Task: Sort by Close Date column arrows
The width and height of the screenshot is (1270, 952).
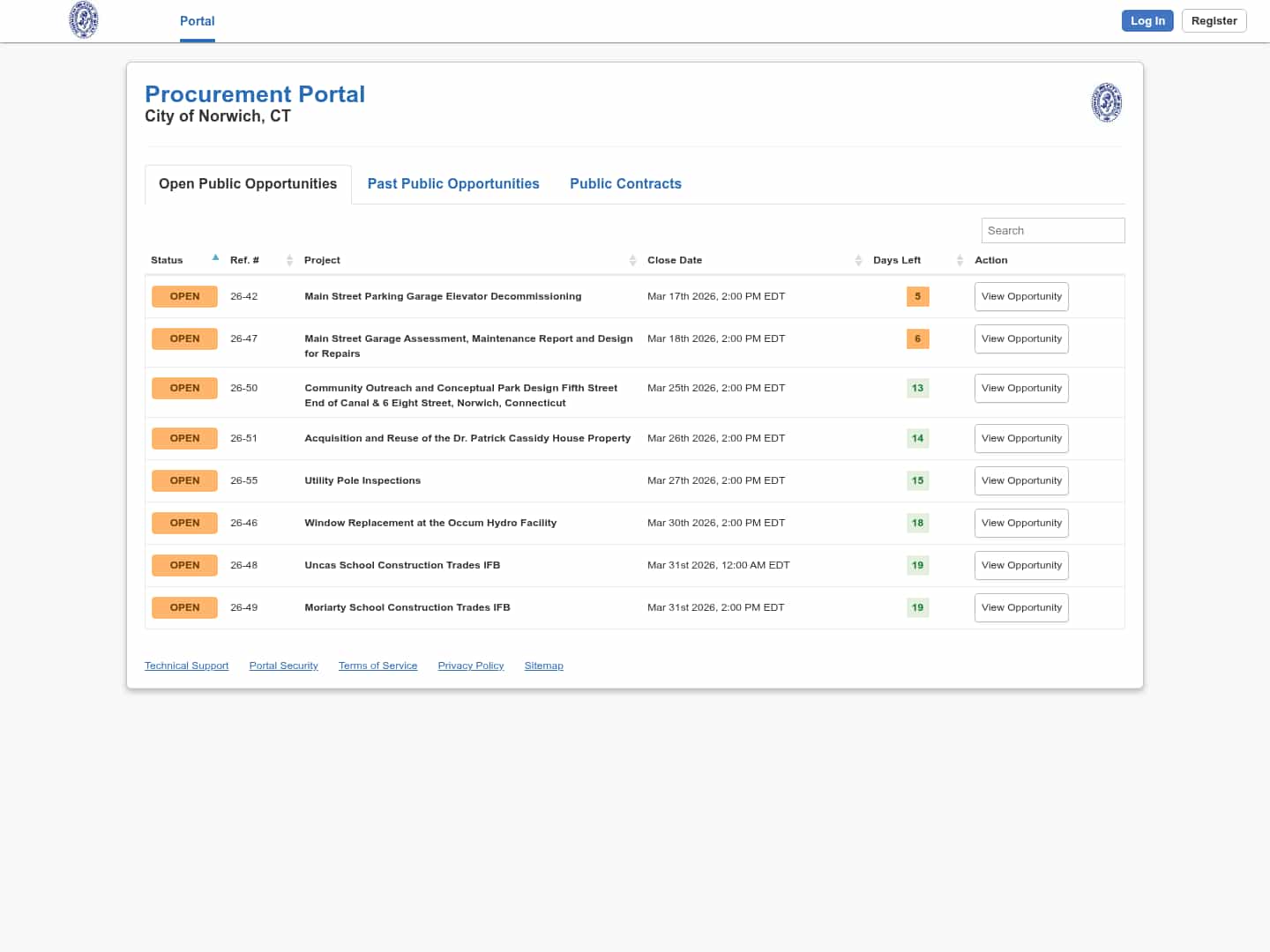Action: pos(858,260)
